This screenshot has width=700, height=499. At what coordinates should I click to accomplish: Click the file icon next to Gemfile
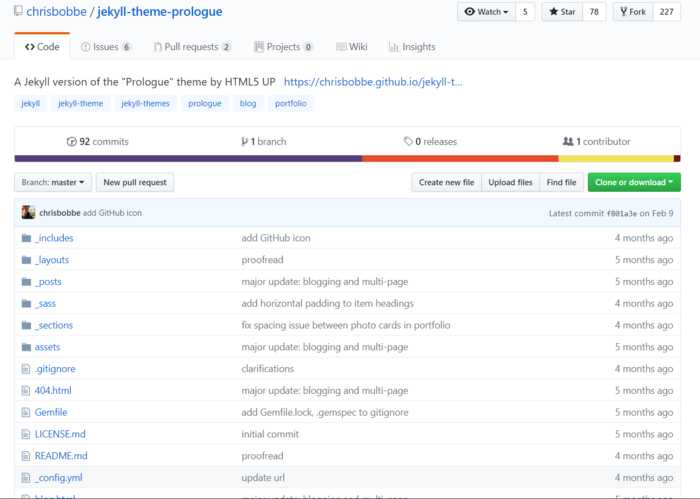coord(26,412)
